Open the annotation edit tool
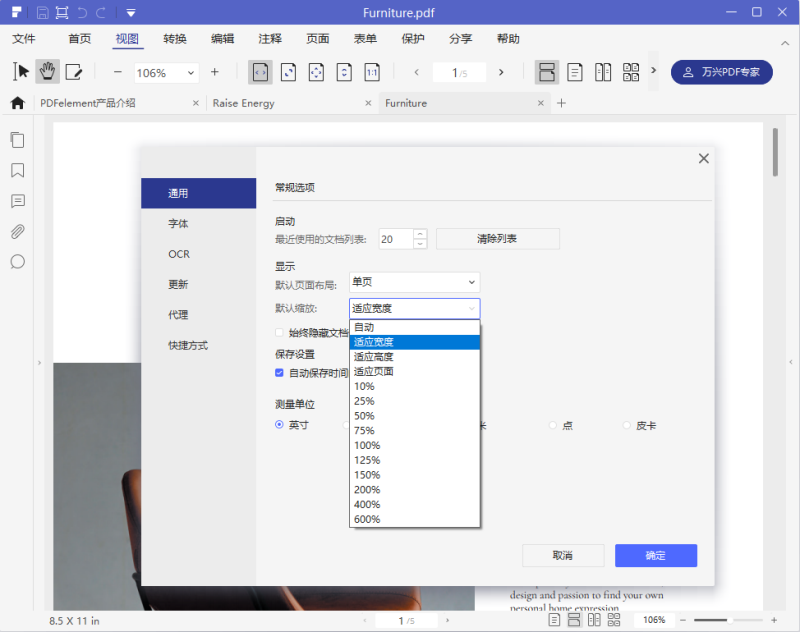800x632 pixels. pos(73,72)
